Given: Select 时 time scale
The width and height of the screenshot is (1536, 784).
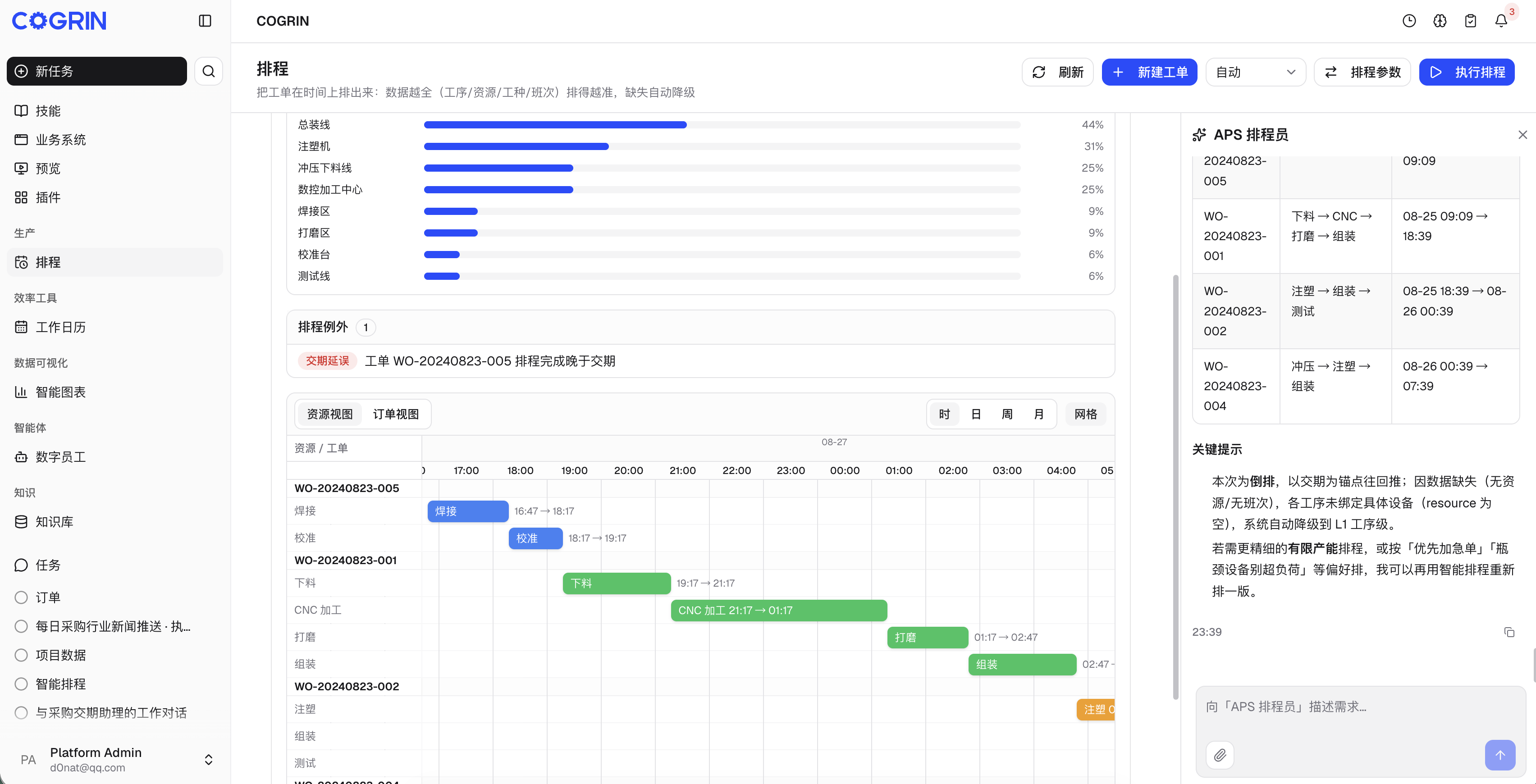Looking at the screenshot, I should (944, 415).
